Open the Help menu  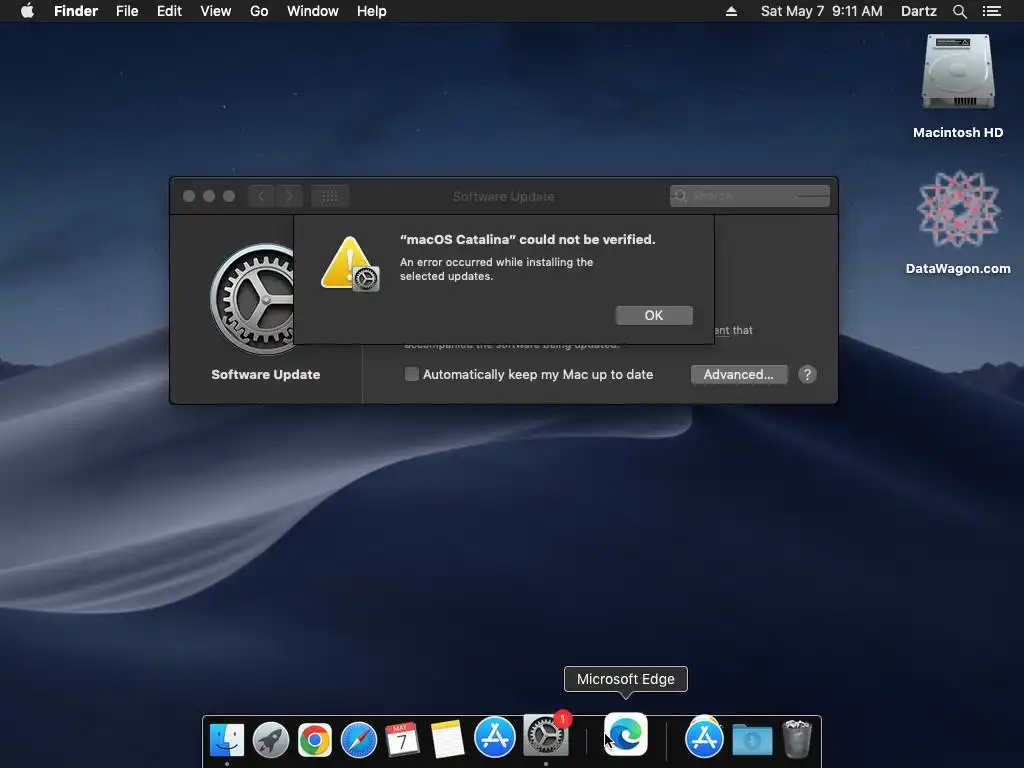[372, 11]
